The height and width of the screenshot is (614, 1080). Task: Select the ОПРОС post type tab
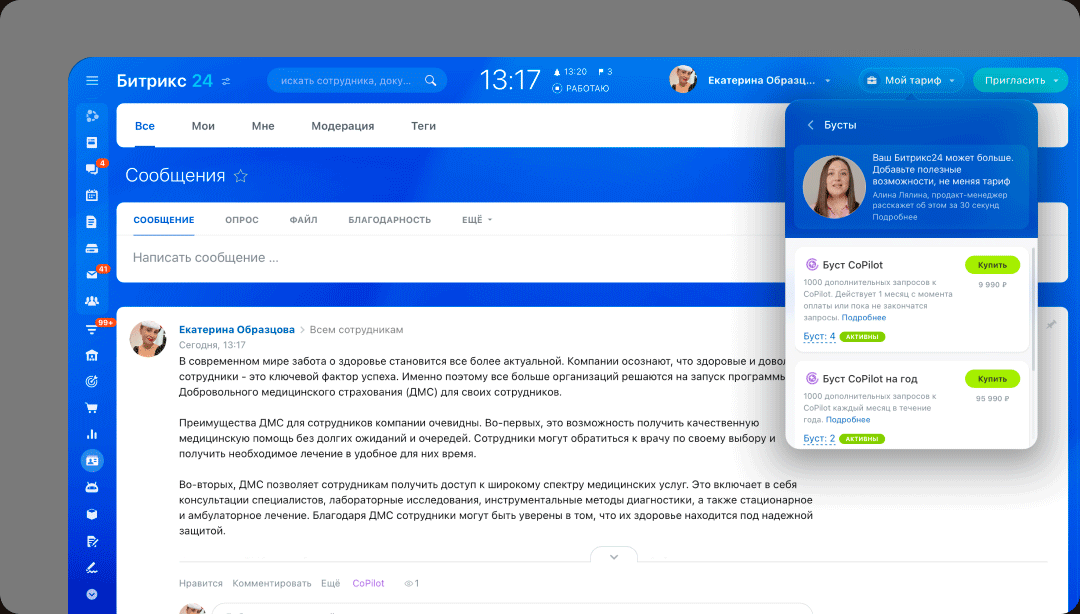click(x=242, y=220)
